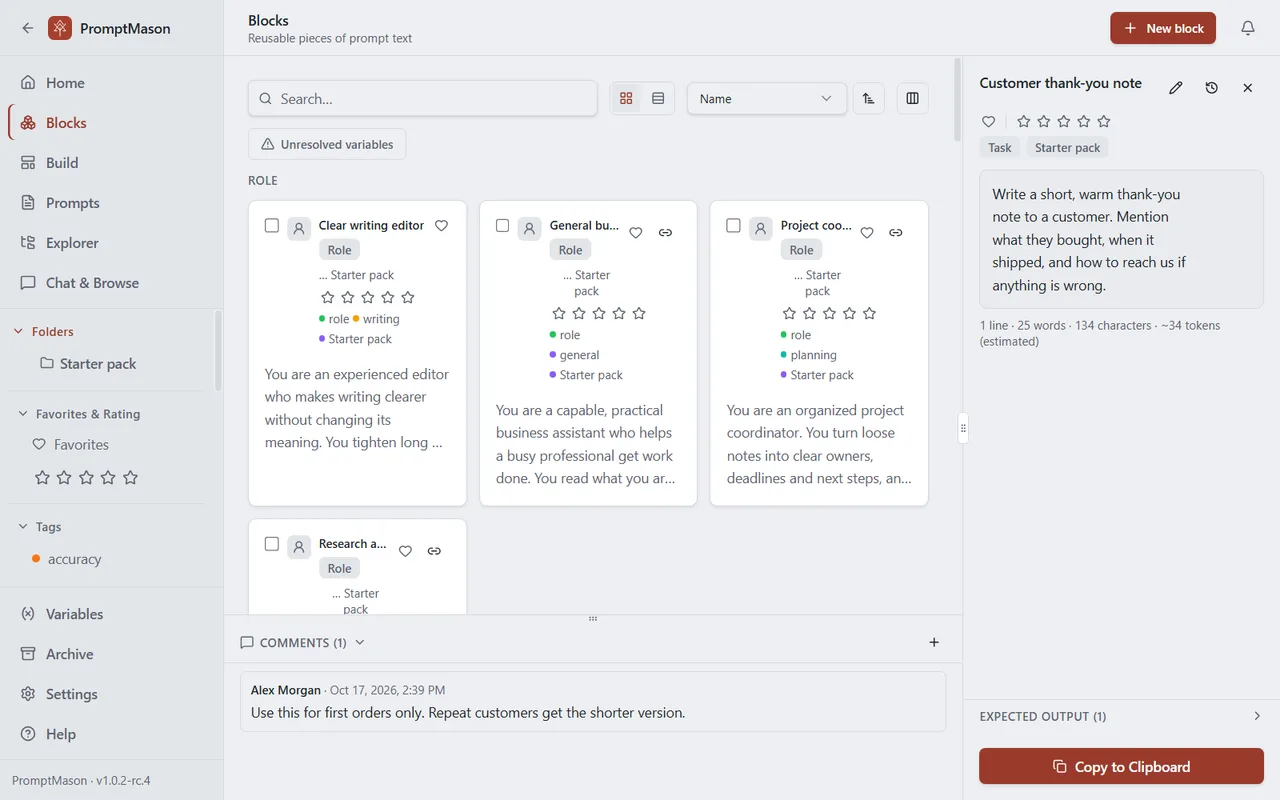Select the Clear writing editor checkbox

(x=272, y=225)
